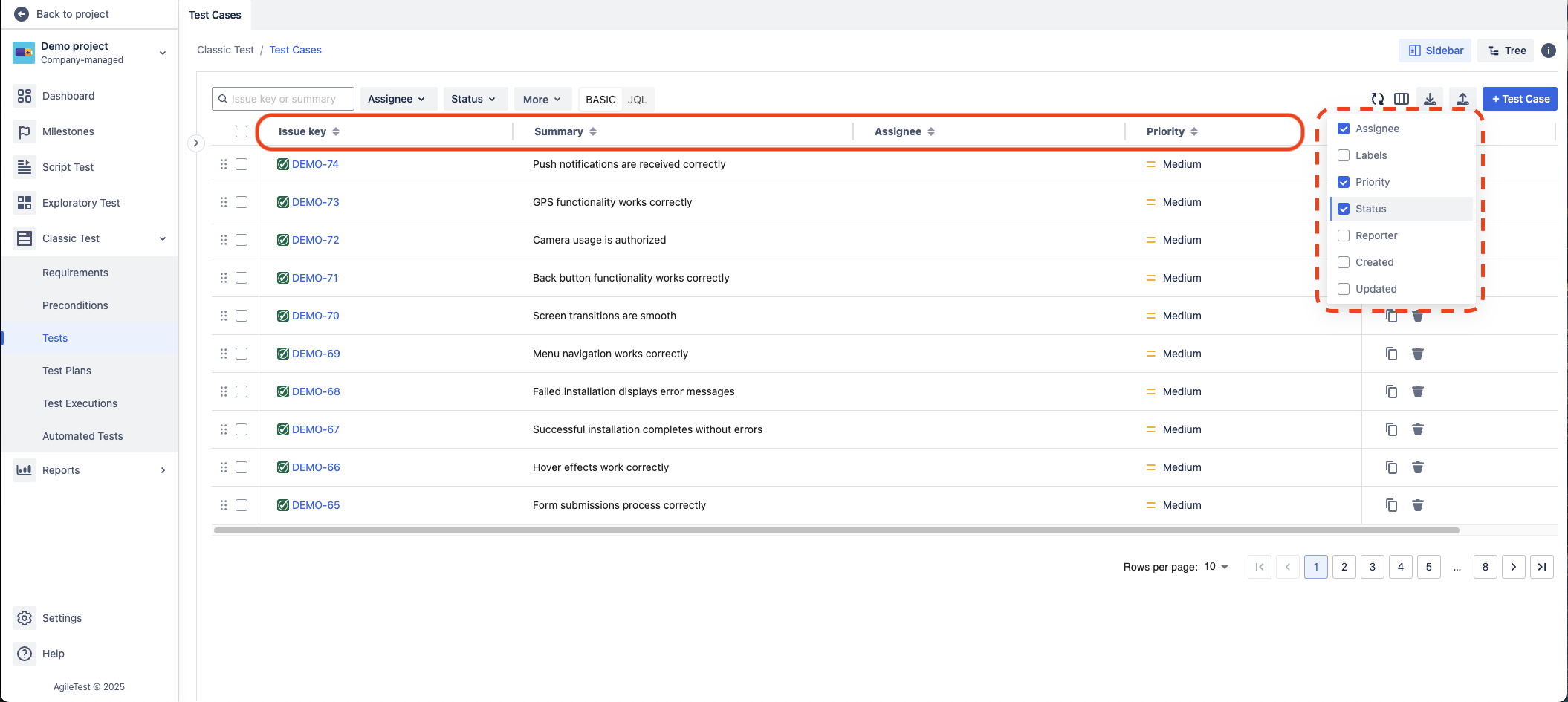The height and width of the screenshot is (702, 1568).
Task: Click the + Test Case button
Action: [x=1520, y=99]
